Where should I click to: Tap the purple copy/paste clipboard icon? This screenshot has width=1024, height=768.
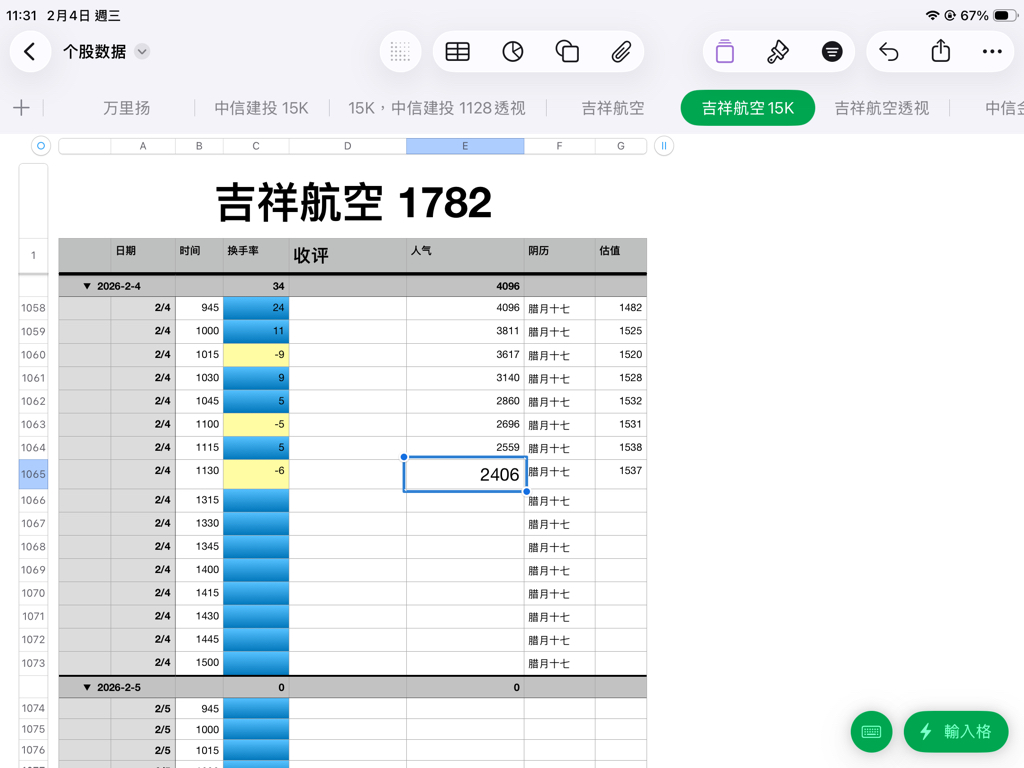click(724, 52)
